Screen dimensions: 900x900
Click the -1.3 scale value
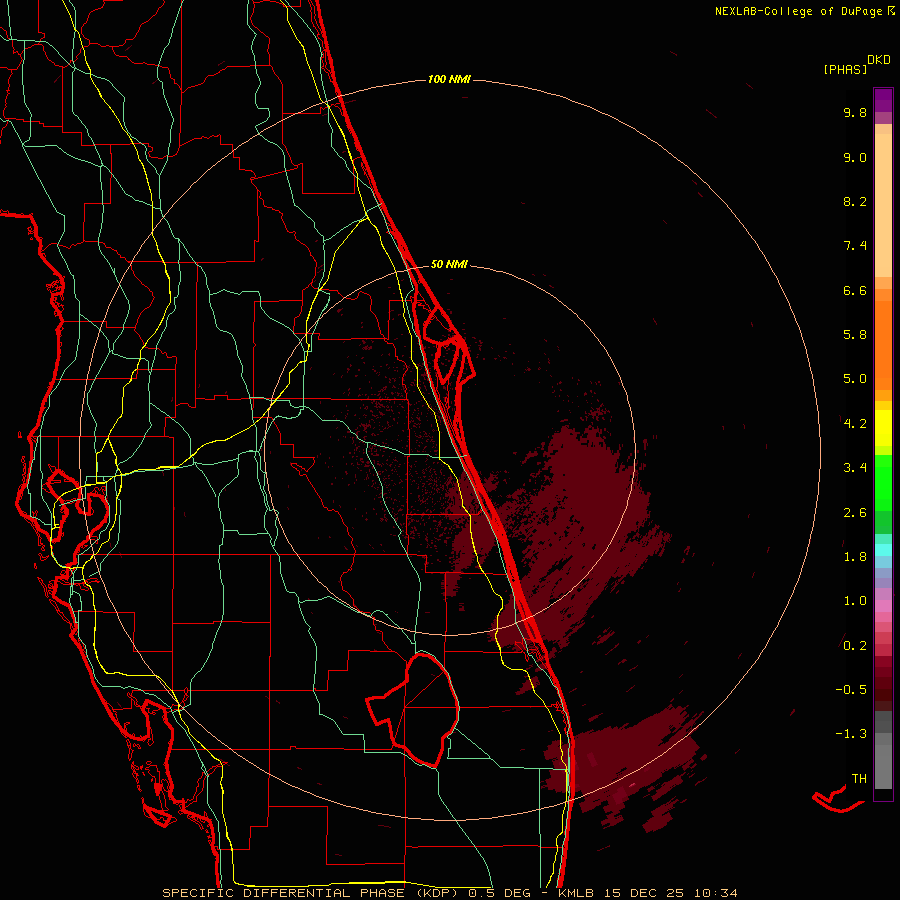(x=851, y=734)
